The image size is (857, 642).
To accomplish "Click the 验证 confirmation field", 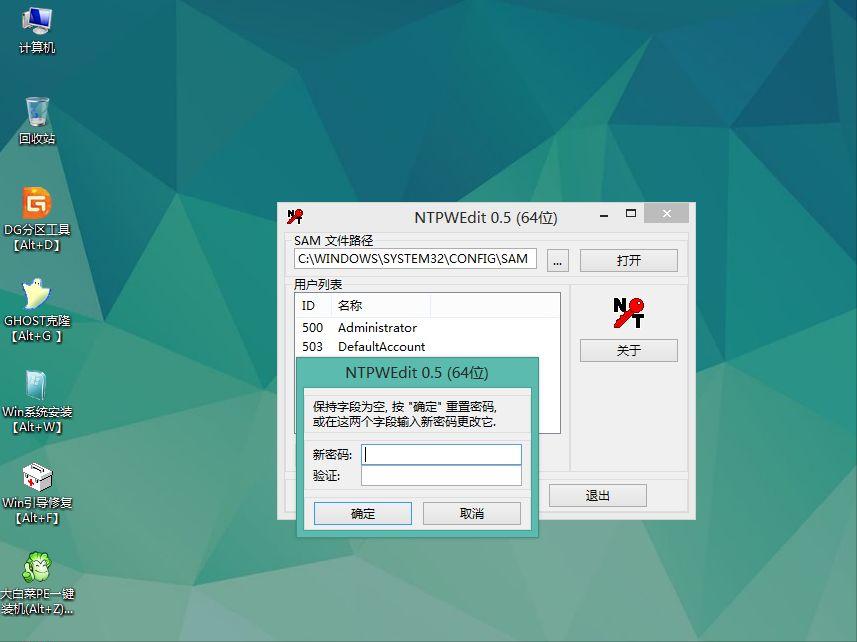I will [x=440, y=475].
